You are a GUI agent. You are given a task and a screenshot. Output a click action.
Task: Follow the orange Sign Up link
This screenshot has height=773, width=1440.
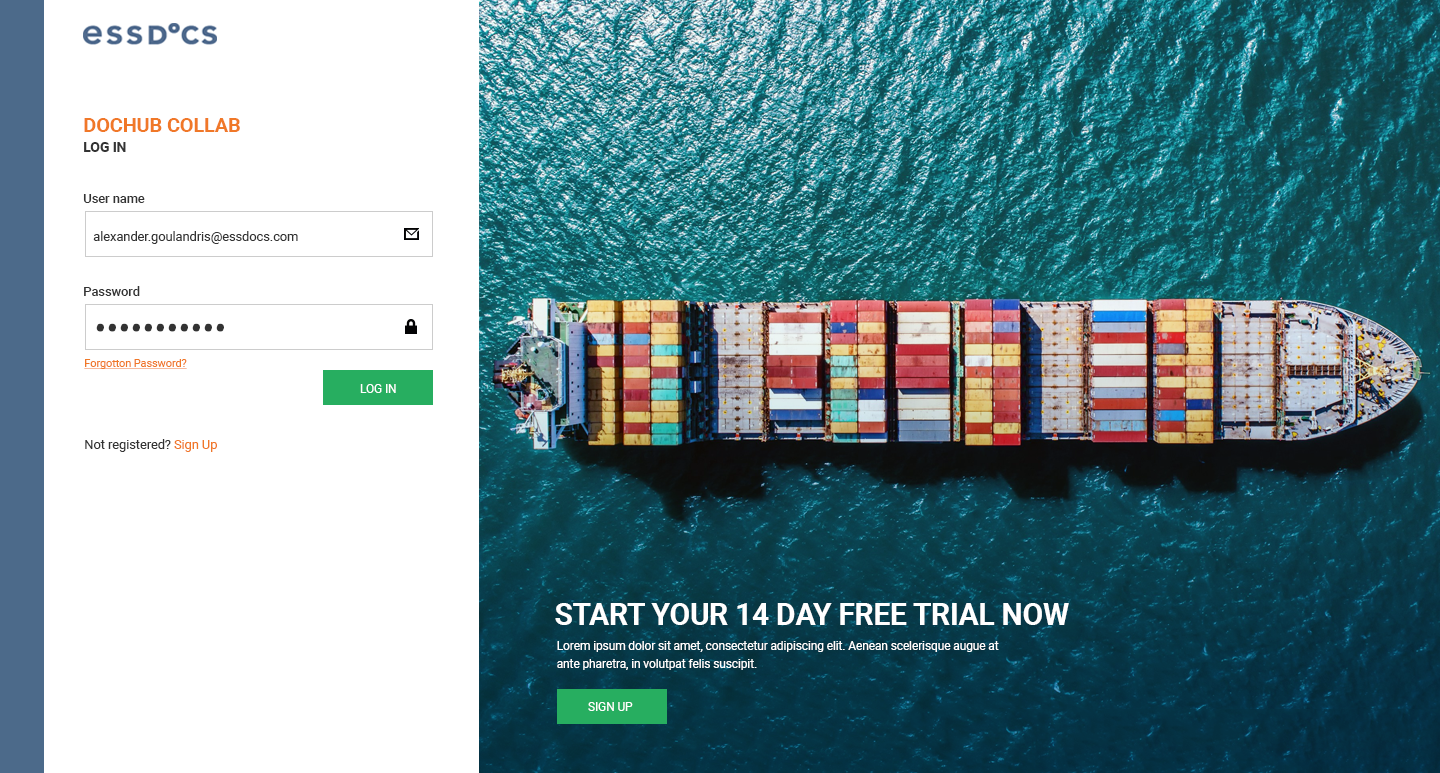tap(195, 445)
